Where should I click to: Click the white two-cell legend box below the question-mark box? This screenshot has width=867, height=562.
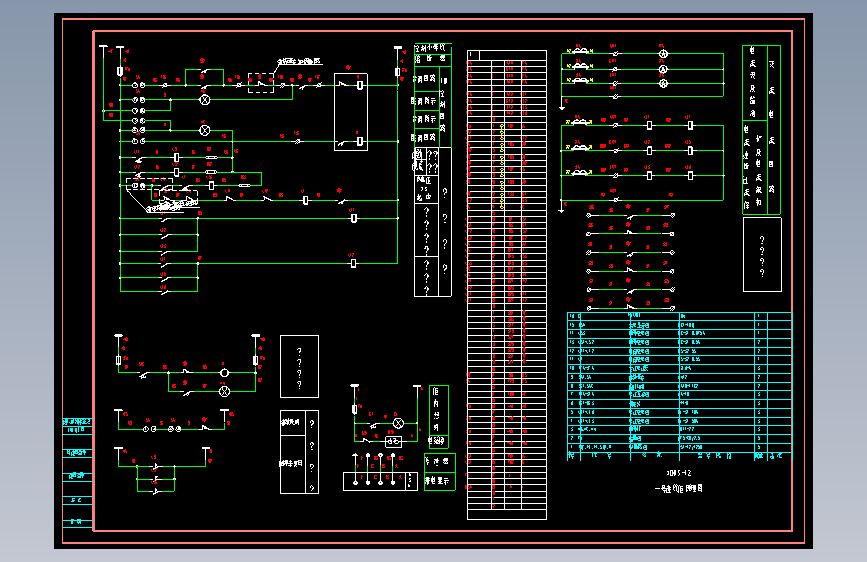299,452
